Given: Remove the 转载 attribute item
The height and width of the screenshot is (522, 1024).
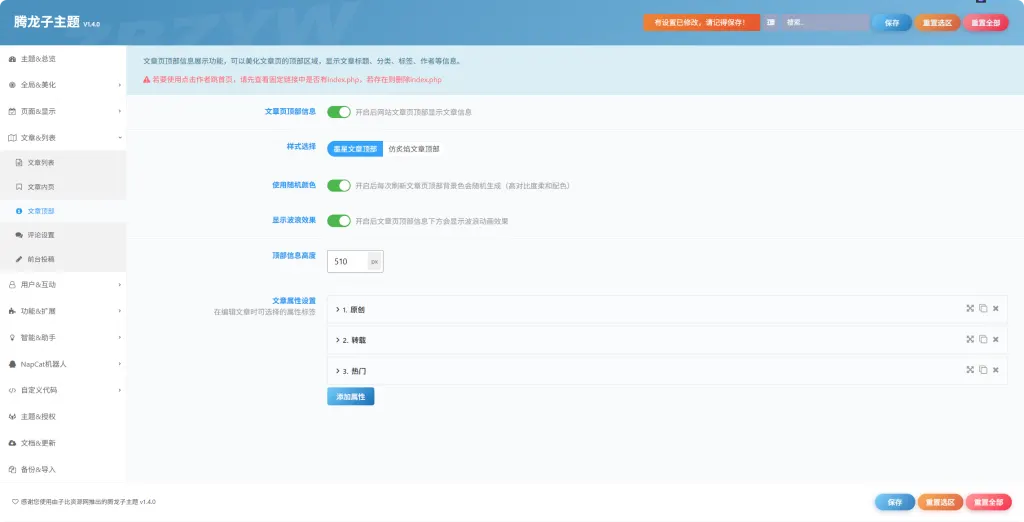Looking at the screenshot, I should (x=995, y=339).
